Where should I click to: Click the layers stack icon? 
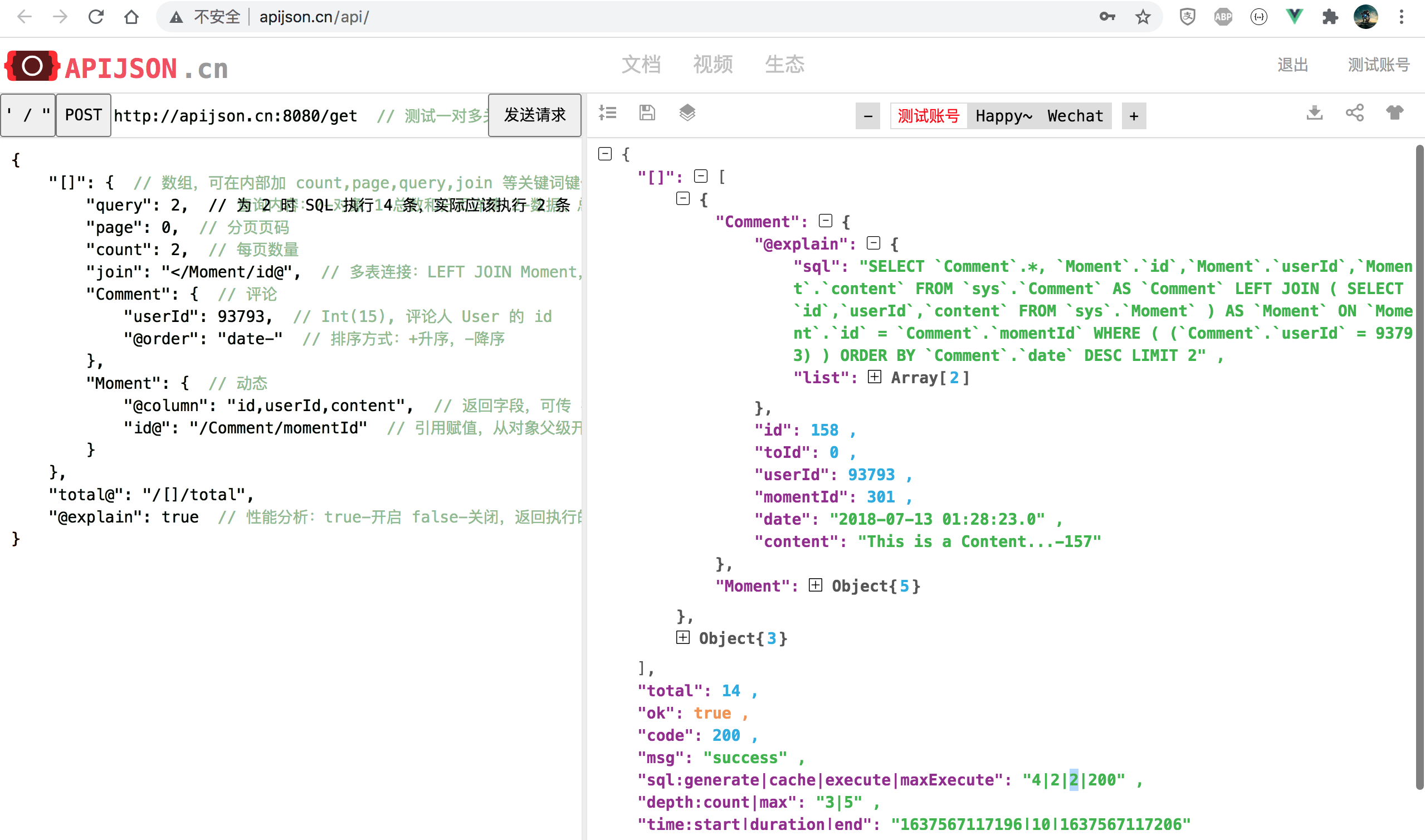click(x=687, y=113)
